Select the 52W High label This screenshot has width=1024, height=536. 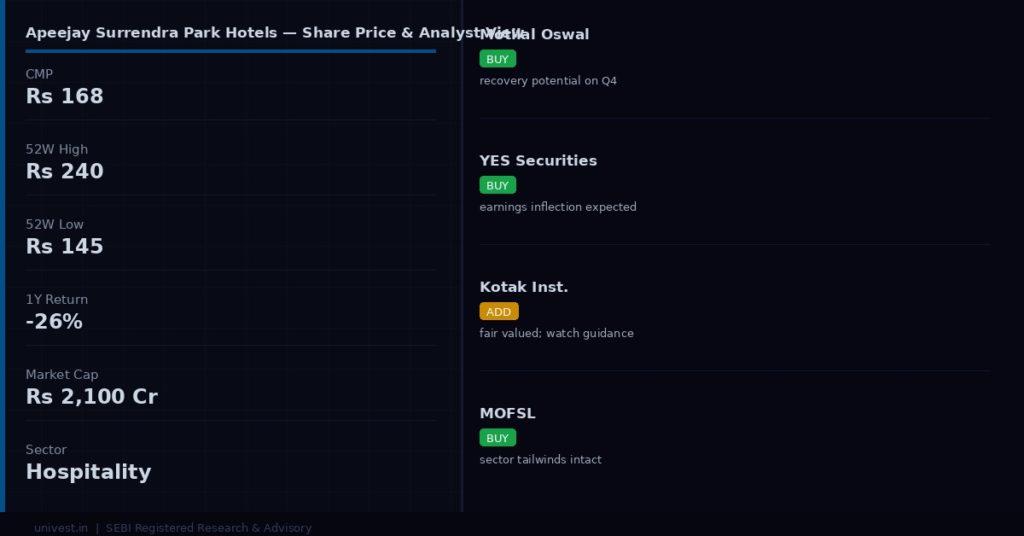(x=57, y=150)
